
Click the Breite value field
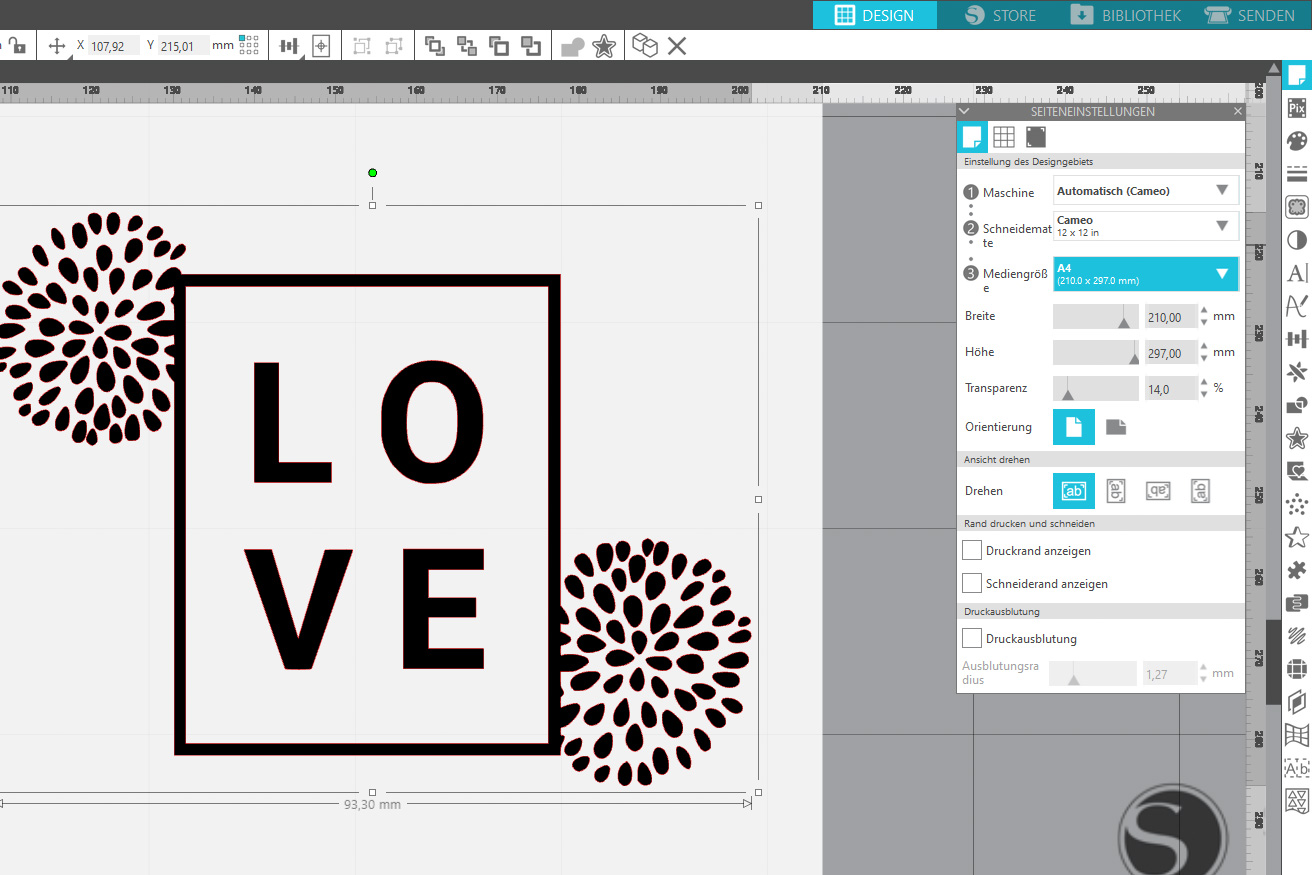click(1170, 317)
